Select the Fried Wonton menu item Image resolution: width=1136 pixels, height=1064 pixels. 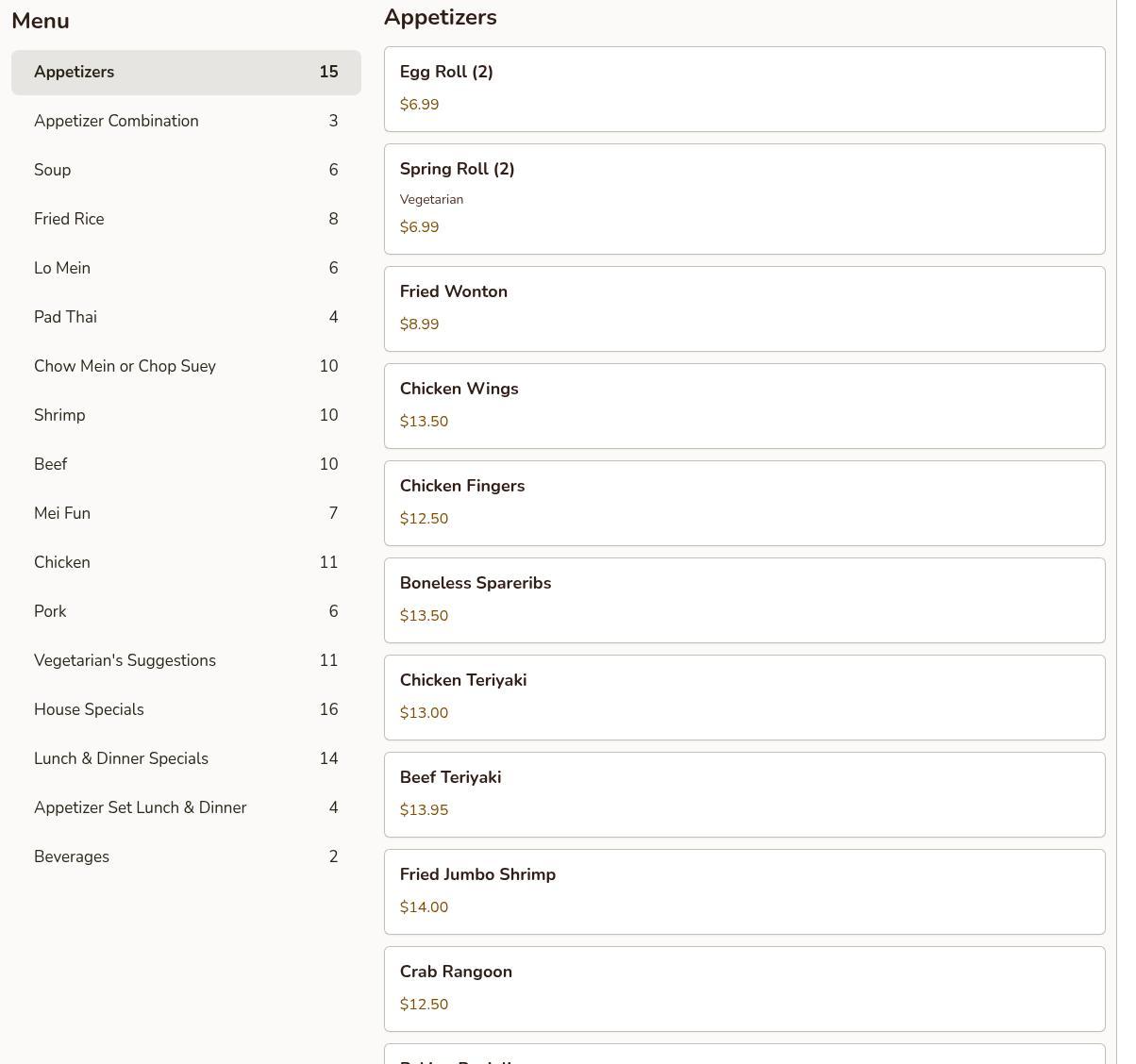[x=743, y=308]
